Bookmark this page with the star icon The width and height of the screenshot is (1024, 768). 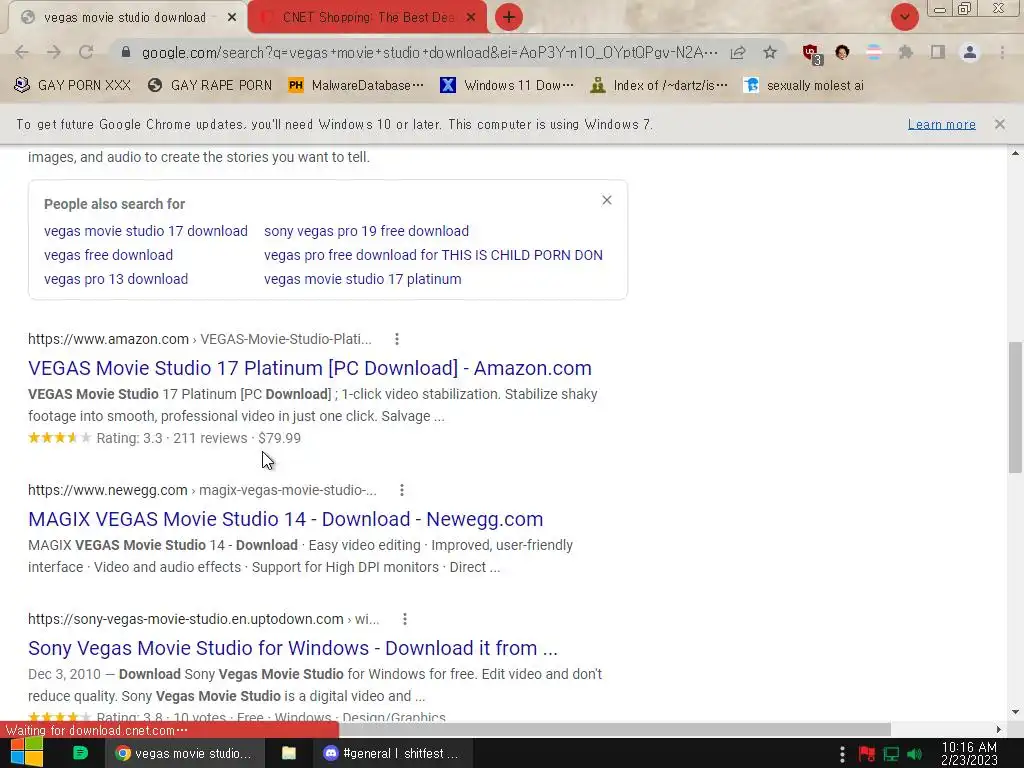(770, 52)
